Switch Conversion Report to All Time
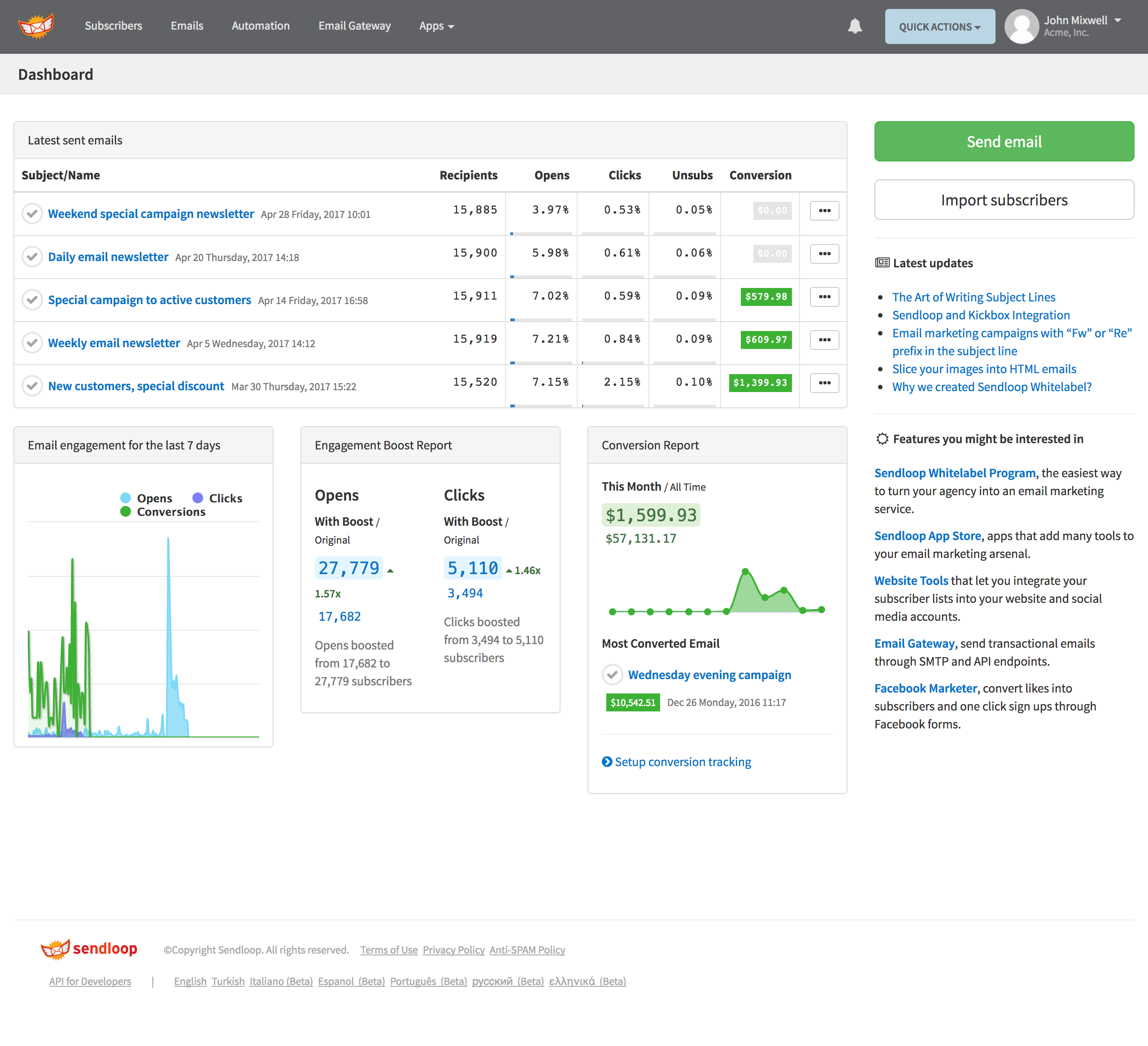Image resolution: width=1148 pixels, height=1046 pixels. pyautogui.click(x=687, y=487)
